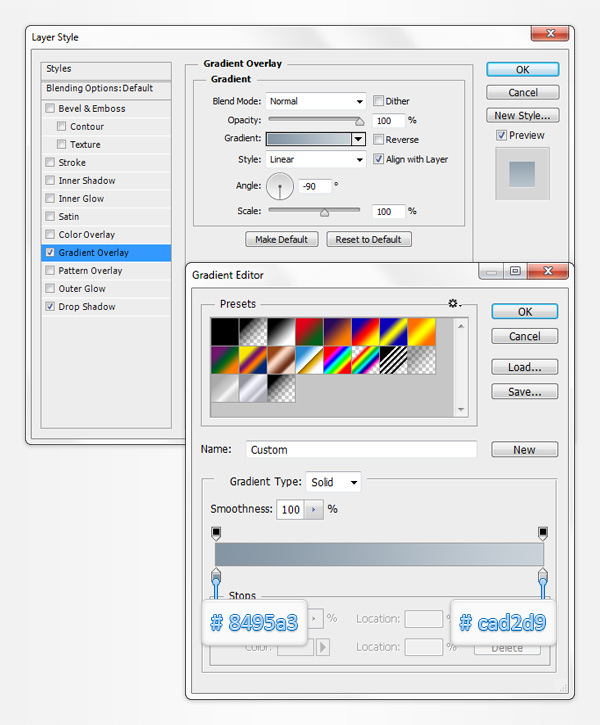Image resolution: width=600 pixels, height=725 pixels.
Task: Open the Presets gear menu
Action: 455,304
